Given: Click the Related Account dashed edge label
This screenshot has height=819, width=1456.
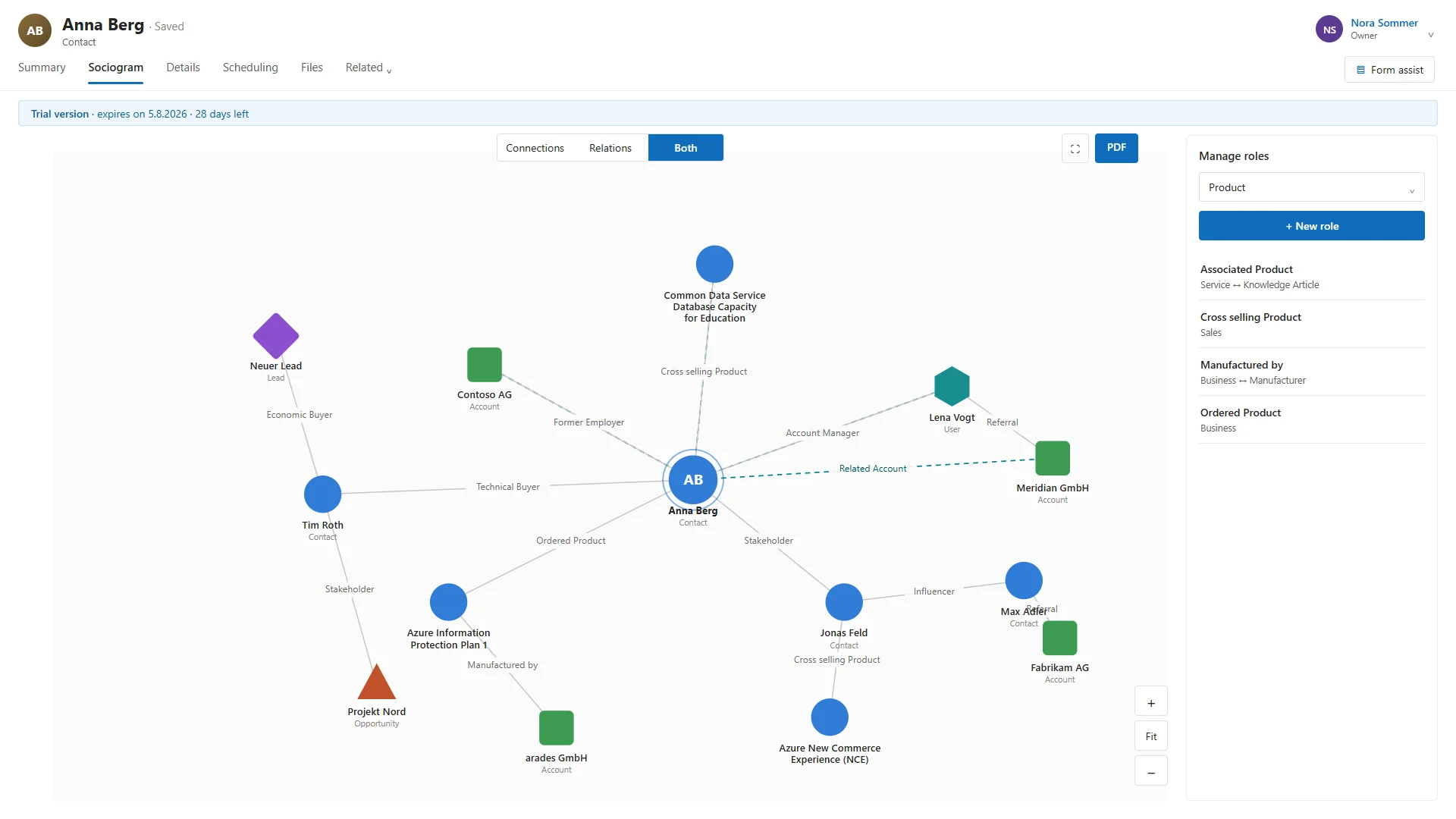Looking at the screenshot, I should tap(872, 469).
